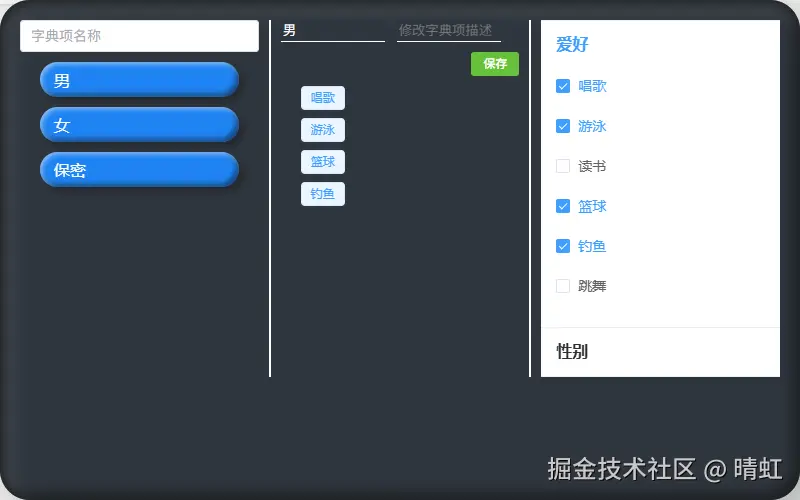Click the 唱歌 tag in middle panel
Viewport: 800px width, 500px height.
tap(323, 98)
